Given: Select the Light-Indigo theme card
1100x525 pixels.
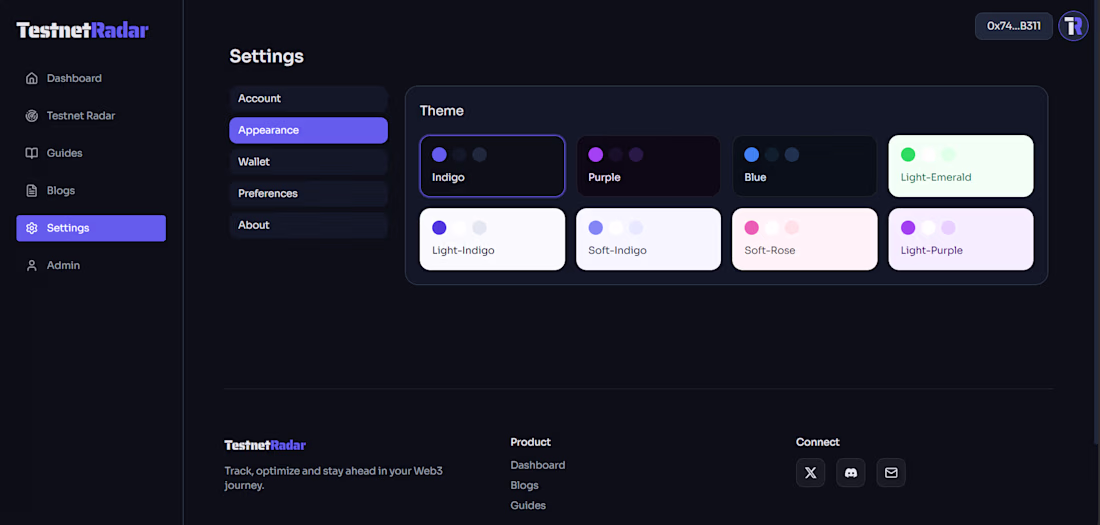Looking at the screenshot, I should point(492,239).
